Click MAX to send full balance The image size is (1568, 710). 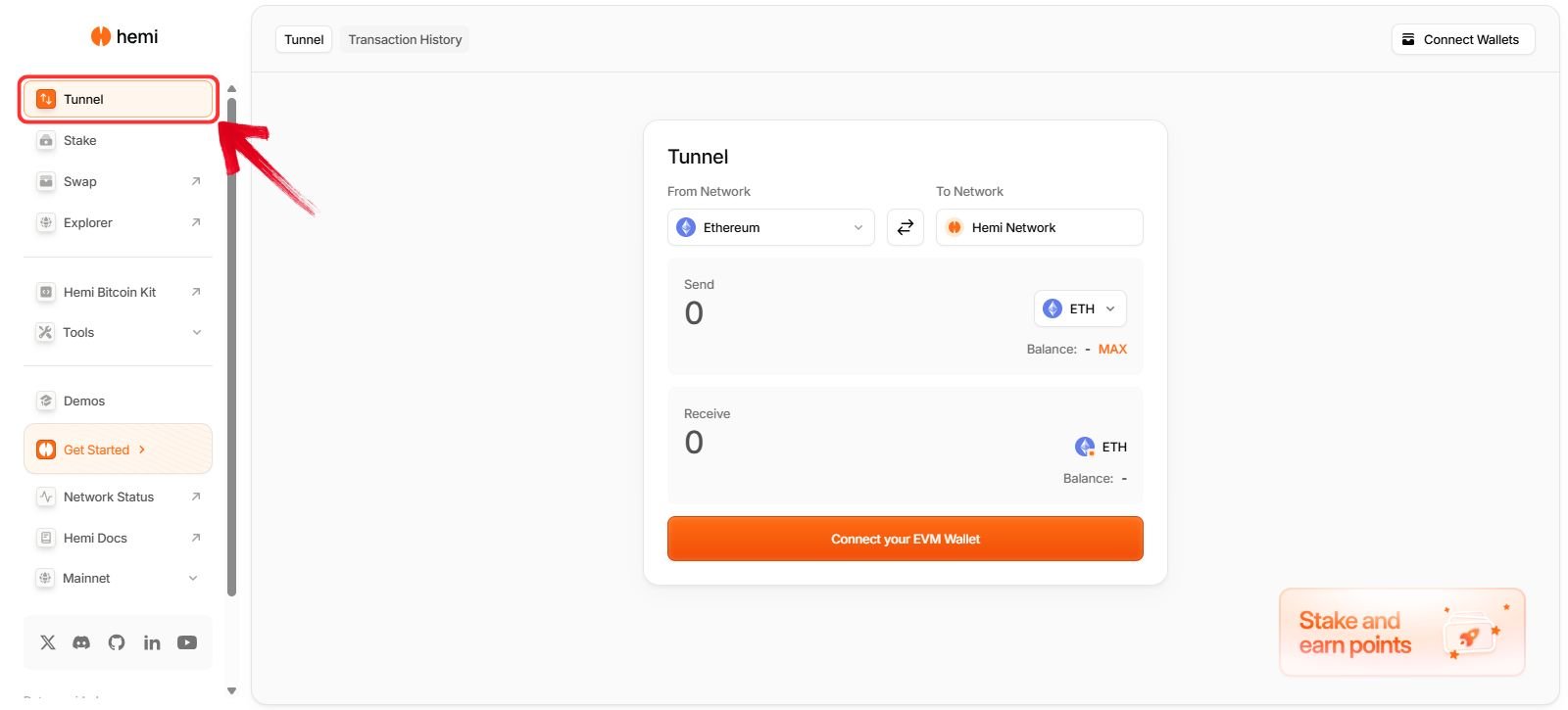tap(1112, 349)
